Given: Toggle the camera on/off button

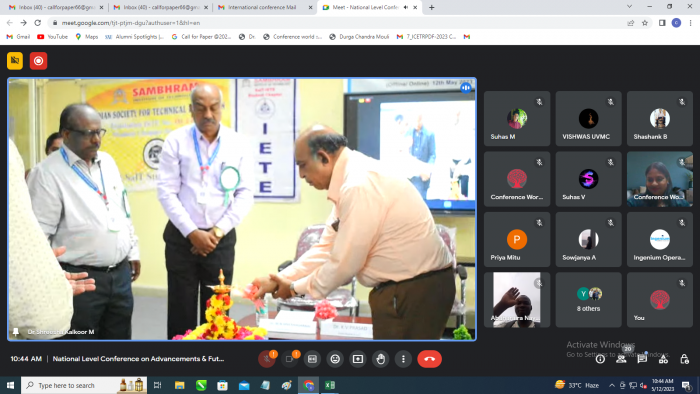Looking at the screenshot, I should click(289, 359).
